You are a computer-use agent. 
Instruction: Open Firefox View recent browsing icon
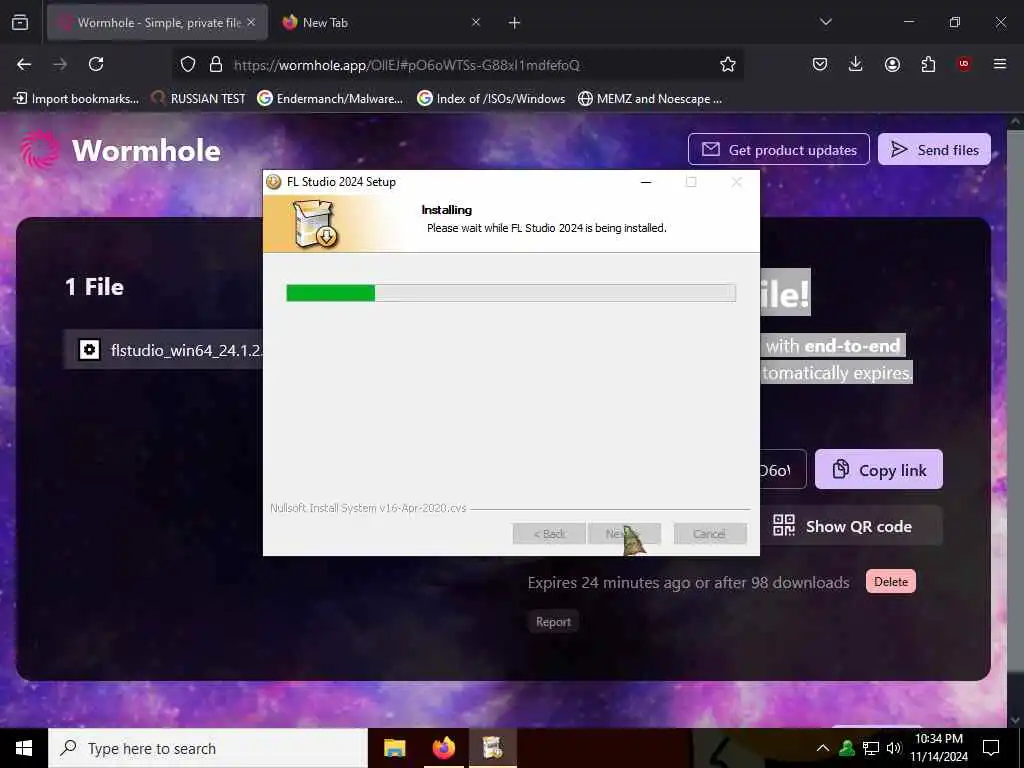coord(20,22)
